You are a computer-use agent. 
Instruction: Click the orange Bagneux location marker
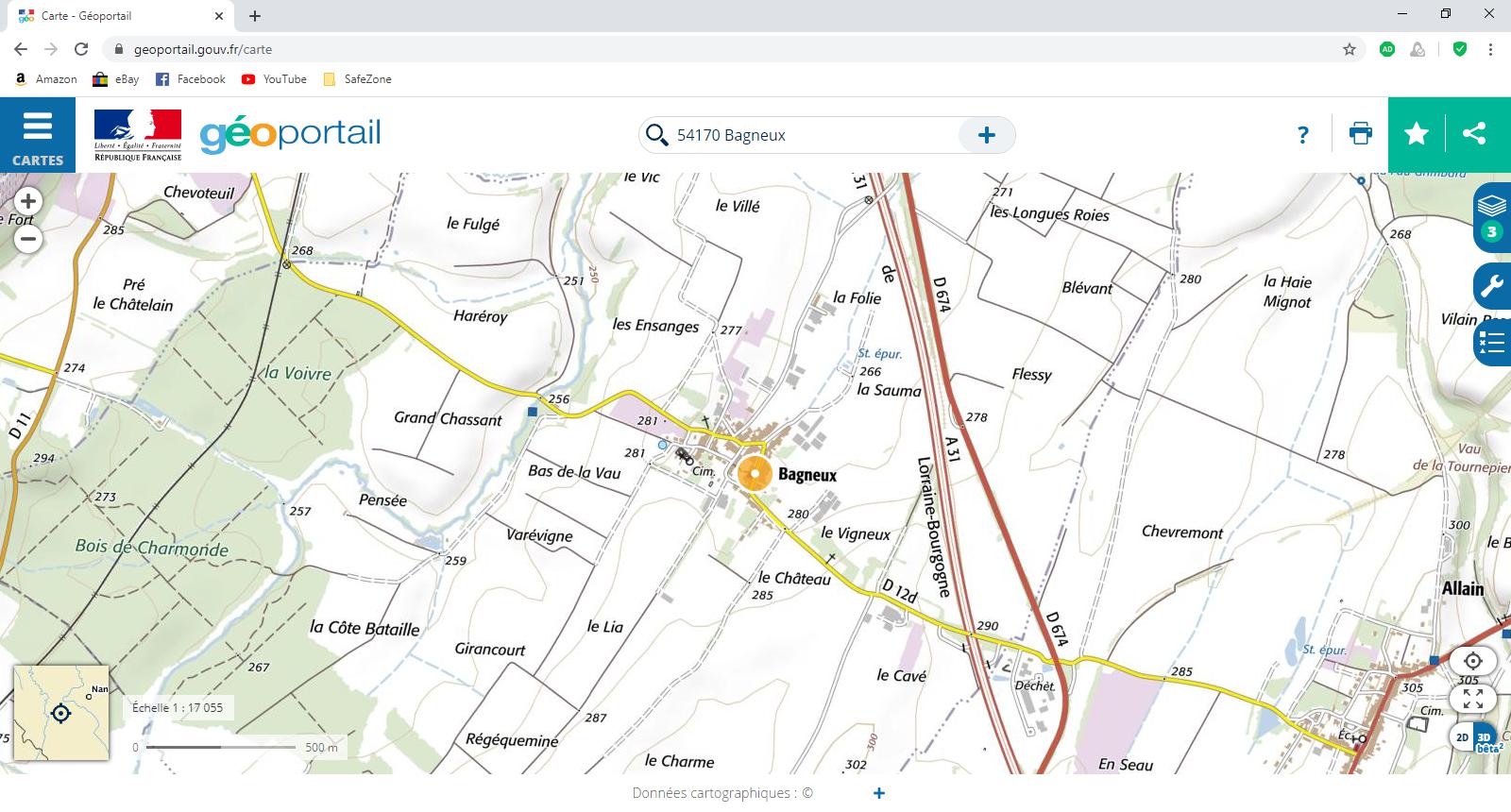tap(755, 473)
